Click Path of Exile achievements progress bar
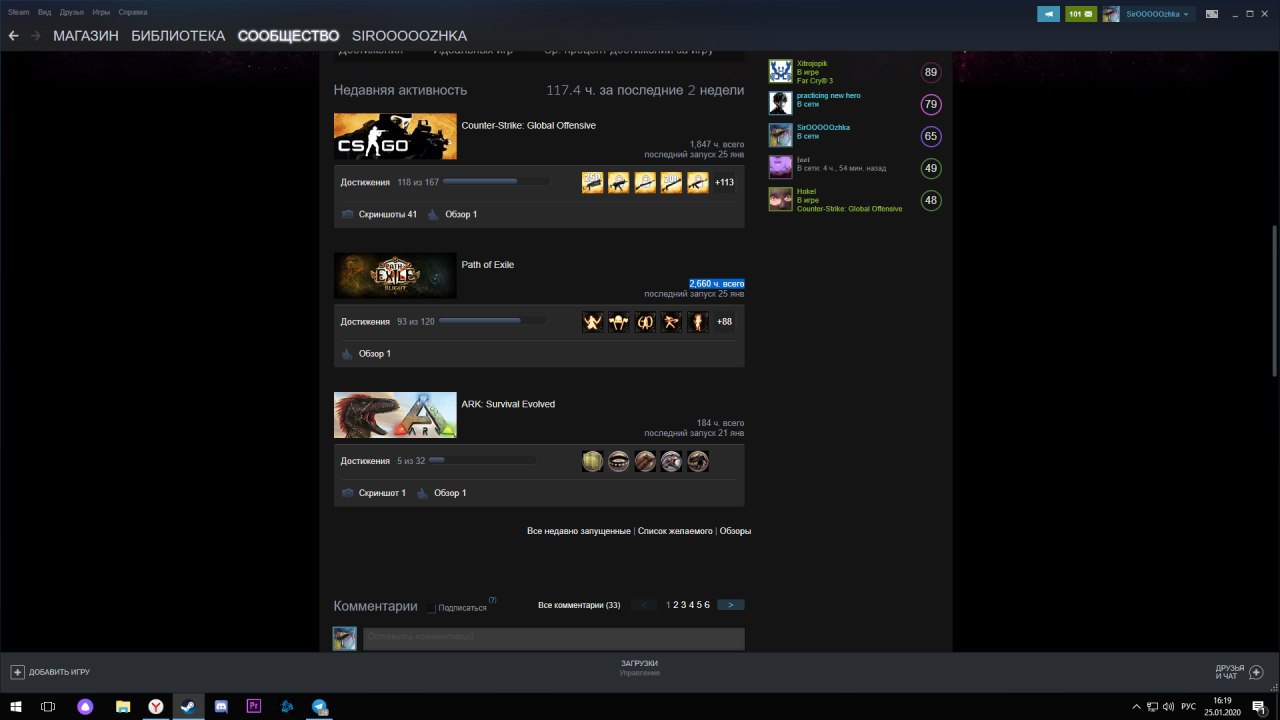The image size is (1280, 720). point(492,321)
